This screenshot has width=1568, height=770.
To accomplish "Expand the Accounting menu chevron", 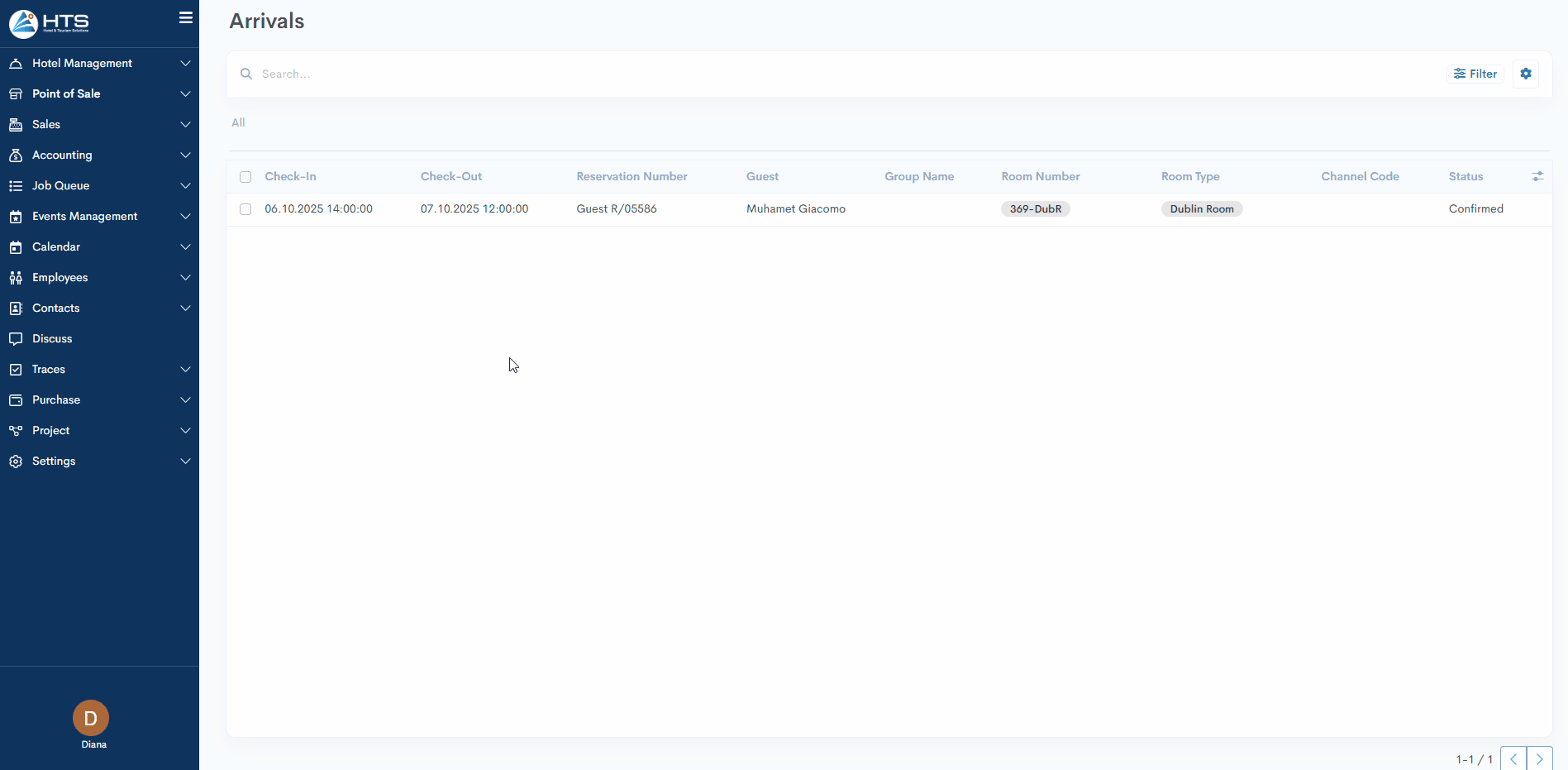I will 185,155.
